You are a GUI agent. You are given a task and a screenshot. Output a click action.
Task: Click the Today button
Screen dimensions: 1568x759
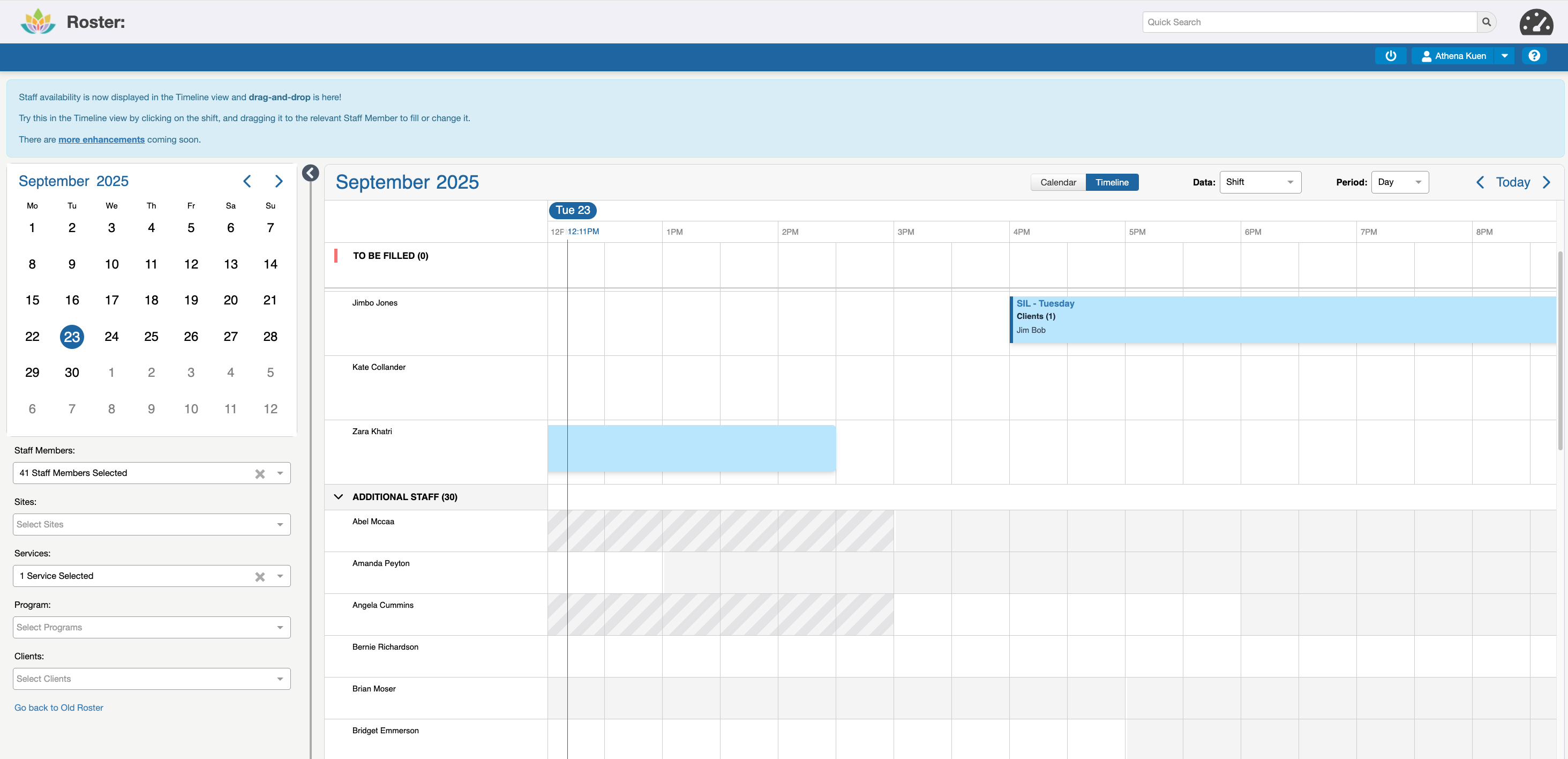point(1513,182)
